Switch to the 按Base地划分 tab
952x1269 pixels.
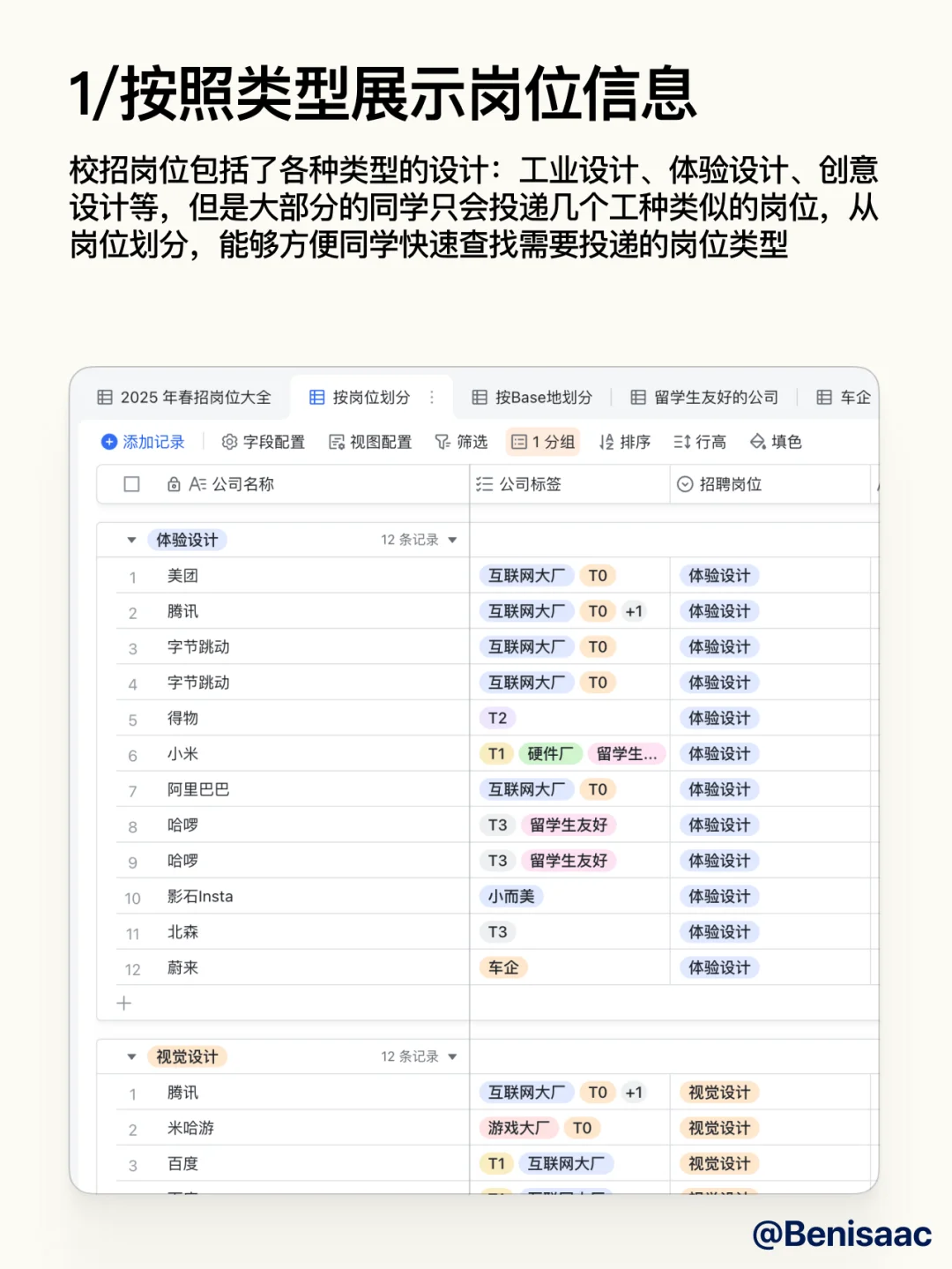pyautogui.click(x=532, y=397)
